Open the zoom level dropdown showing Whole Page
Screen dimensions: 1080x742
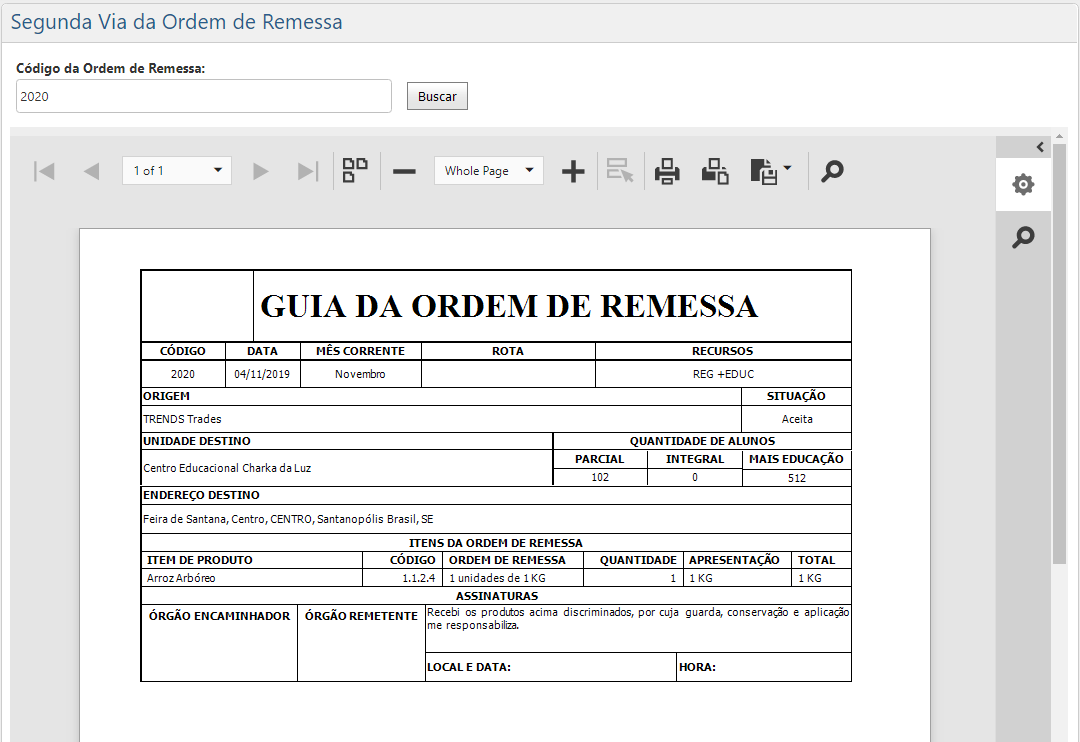coord(488,170)
